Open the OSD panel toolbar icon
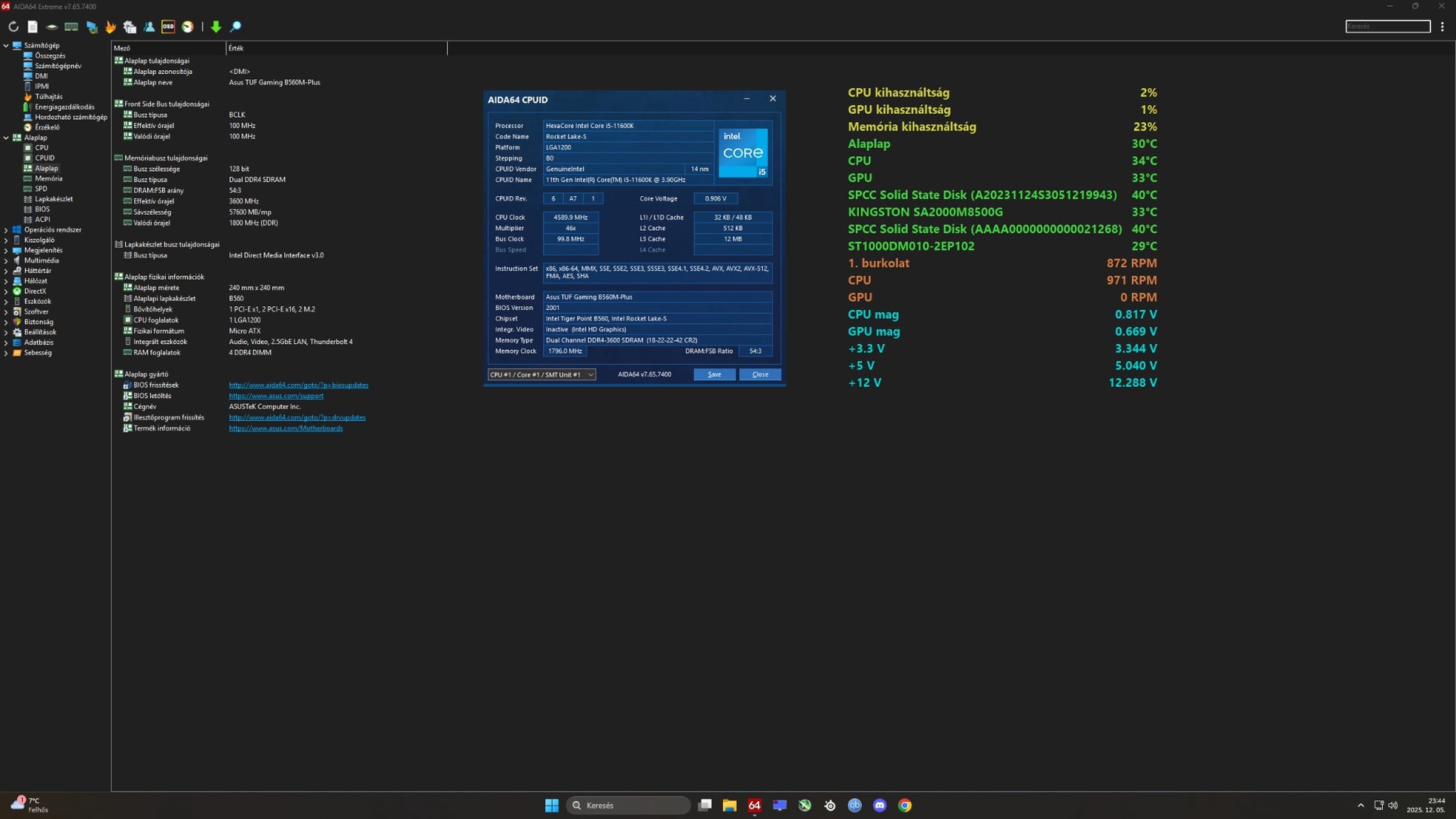1456x819 pixels. (168, 26)
